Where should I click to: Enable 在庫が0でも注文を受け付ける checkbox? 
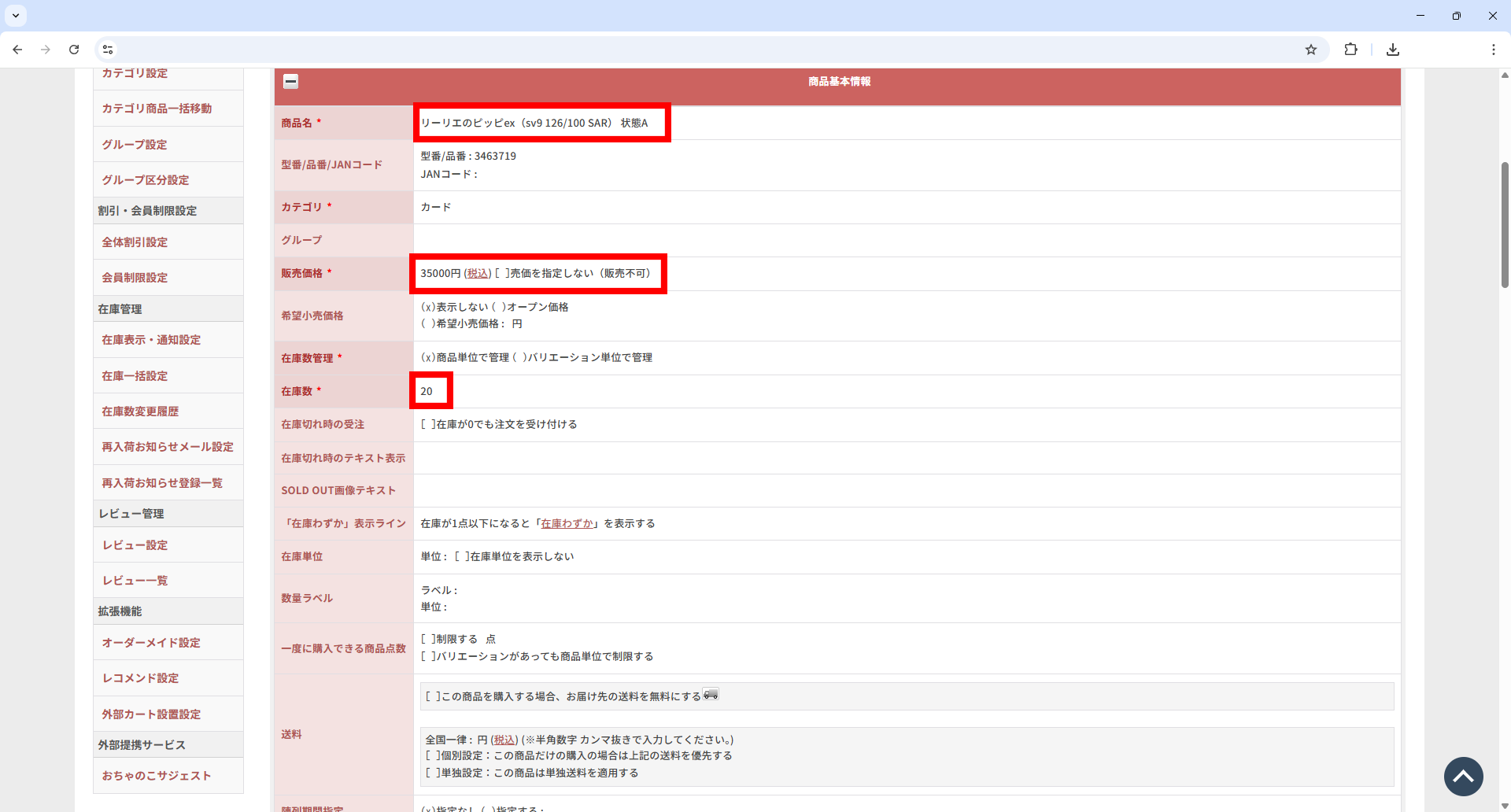click(x=428, y=425)
